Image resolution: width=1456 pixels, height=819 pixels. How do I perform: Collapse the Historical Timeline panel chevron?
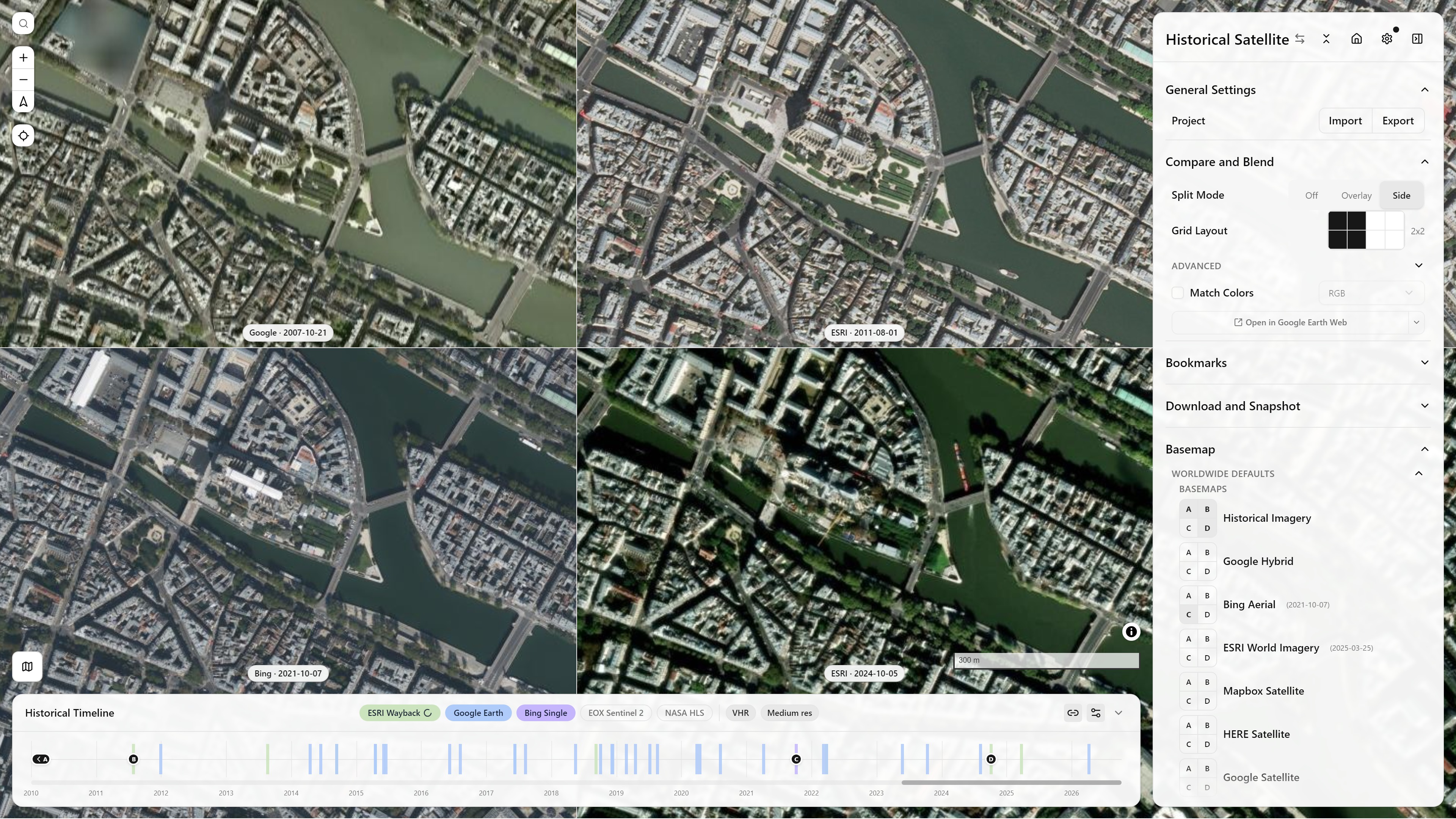click(x=1118, y=713)
